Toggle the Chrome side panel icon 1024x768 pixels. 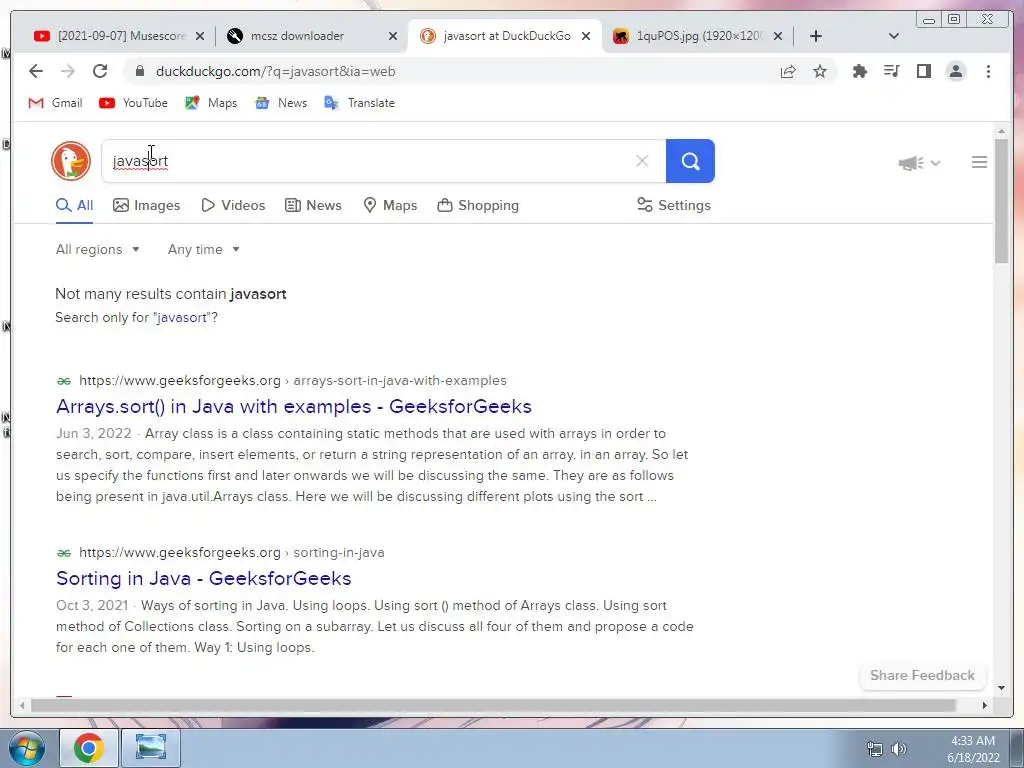click(x=923, y=71)
